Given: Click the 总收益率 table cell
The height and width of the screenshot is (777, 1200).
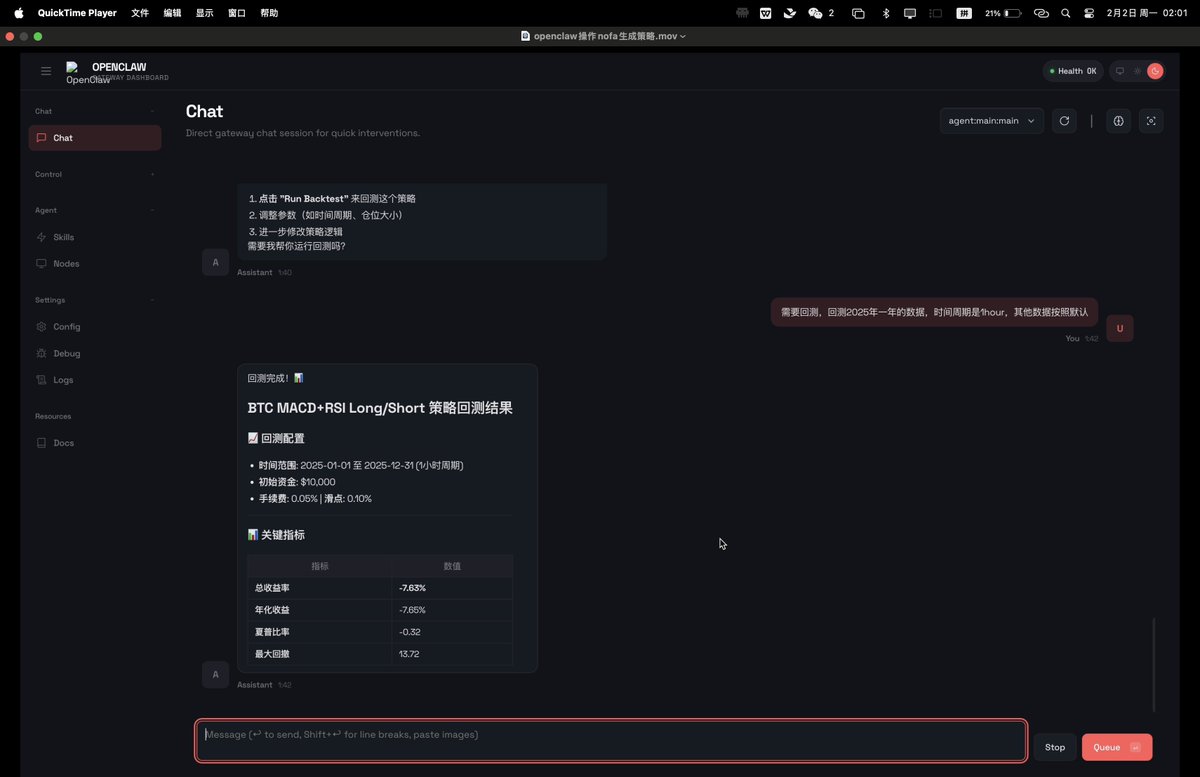Looking at the screenshot, I should point(320,588).
